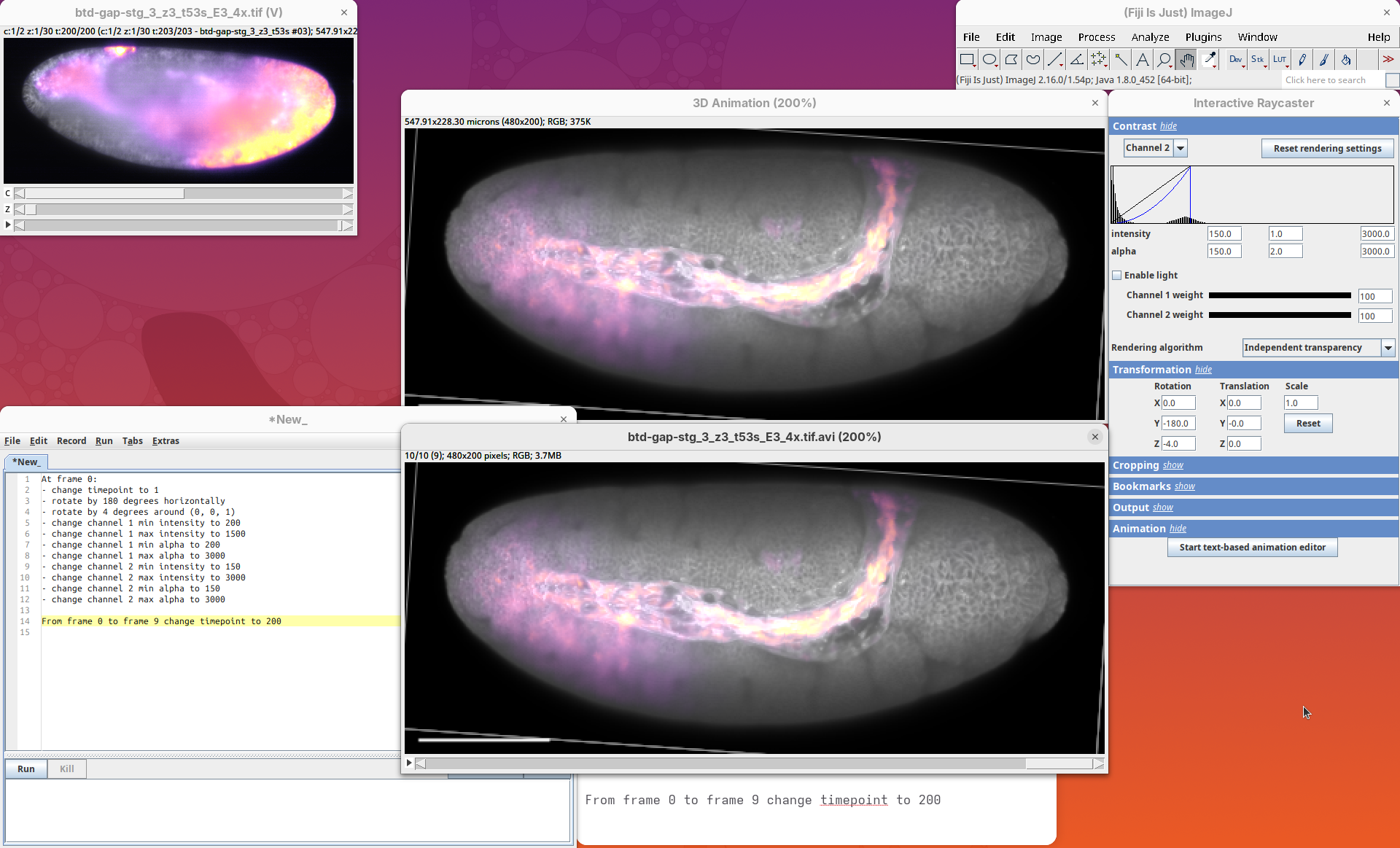Click the Rotation Y input field

(x=1178, y=424)
